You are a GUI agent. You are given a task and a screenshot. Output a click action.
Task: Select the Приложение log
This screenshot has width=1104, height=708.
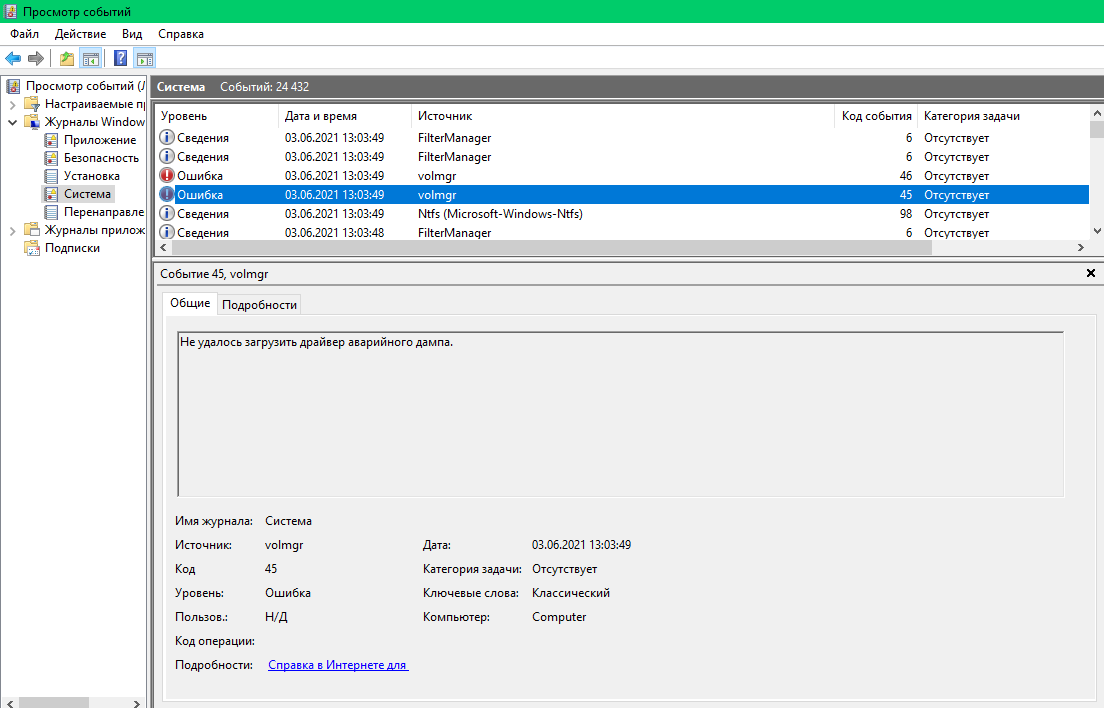click(100, 140)
